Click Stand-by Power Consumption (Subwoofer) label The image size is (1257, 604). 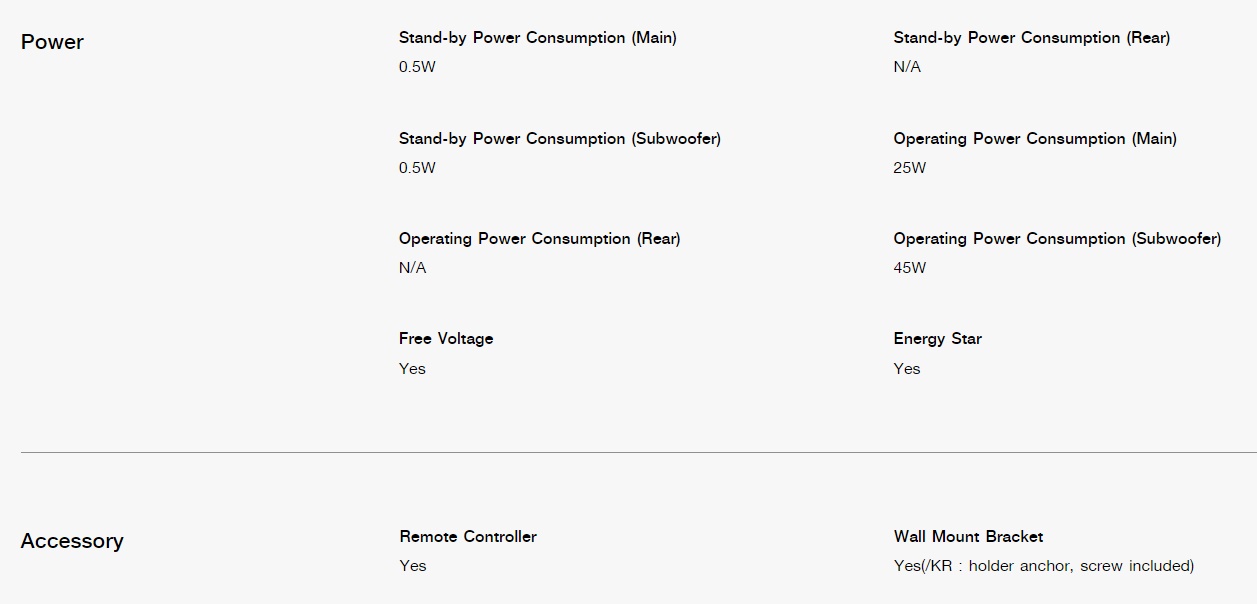point(560,139)
